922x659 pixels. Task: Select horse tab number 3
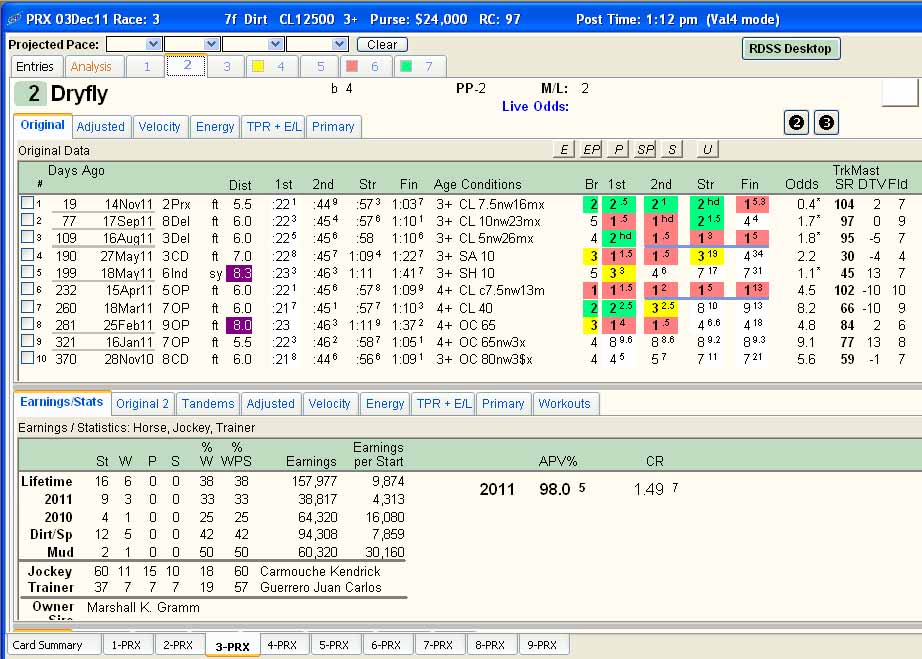coord(226,66)
